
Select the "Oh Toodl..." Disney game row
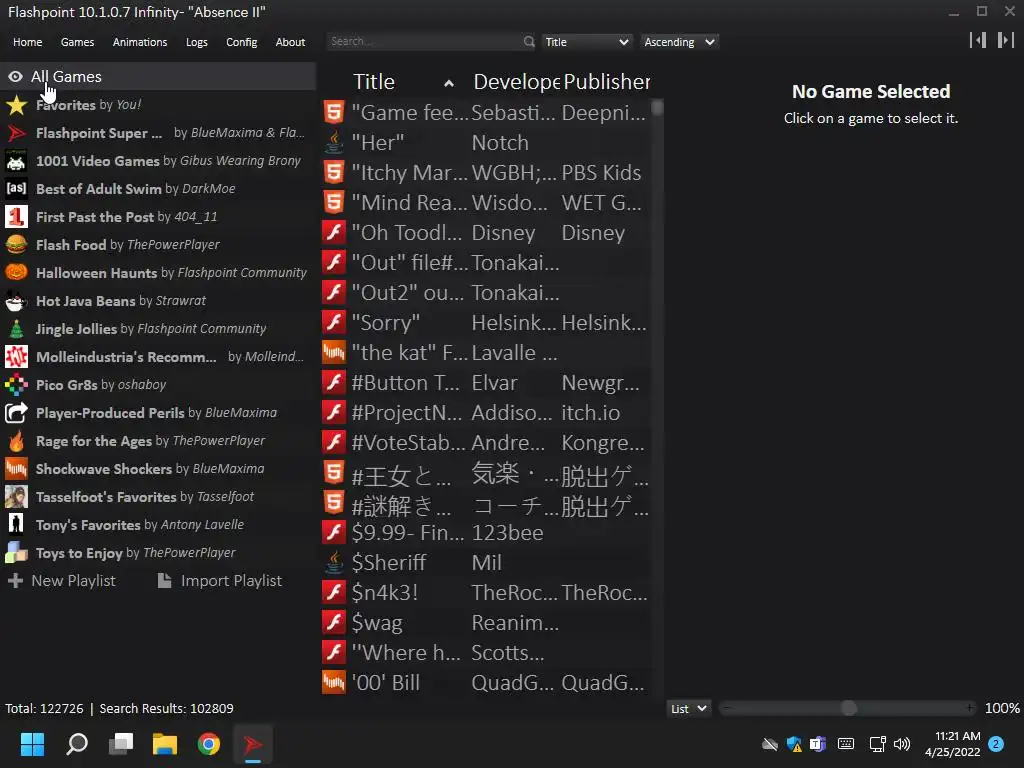coord(486,232)
